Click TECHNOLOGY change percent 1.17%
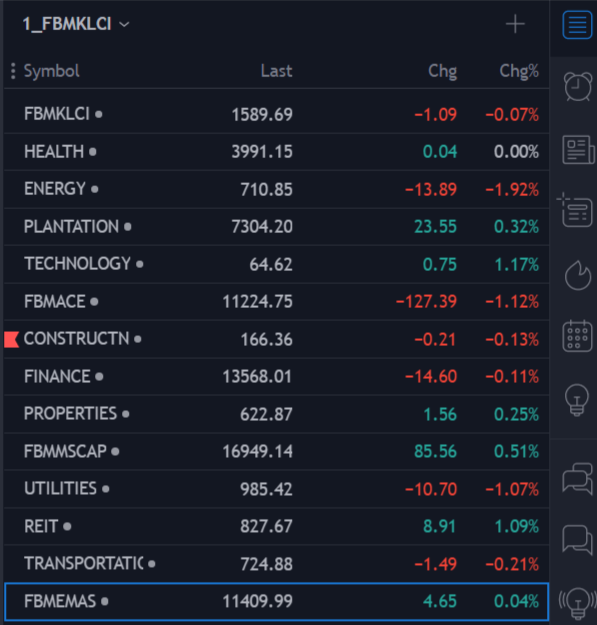The height and width of the screenshot is (625, 597). click(x=516, y=264)
